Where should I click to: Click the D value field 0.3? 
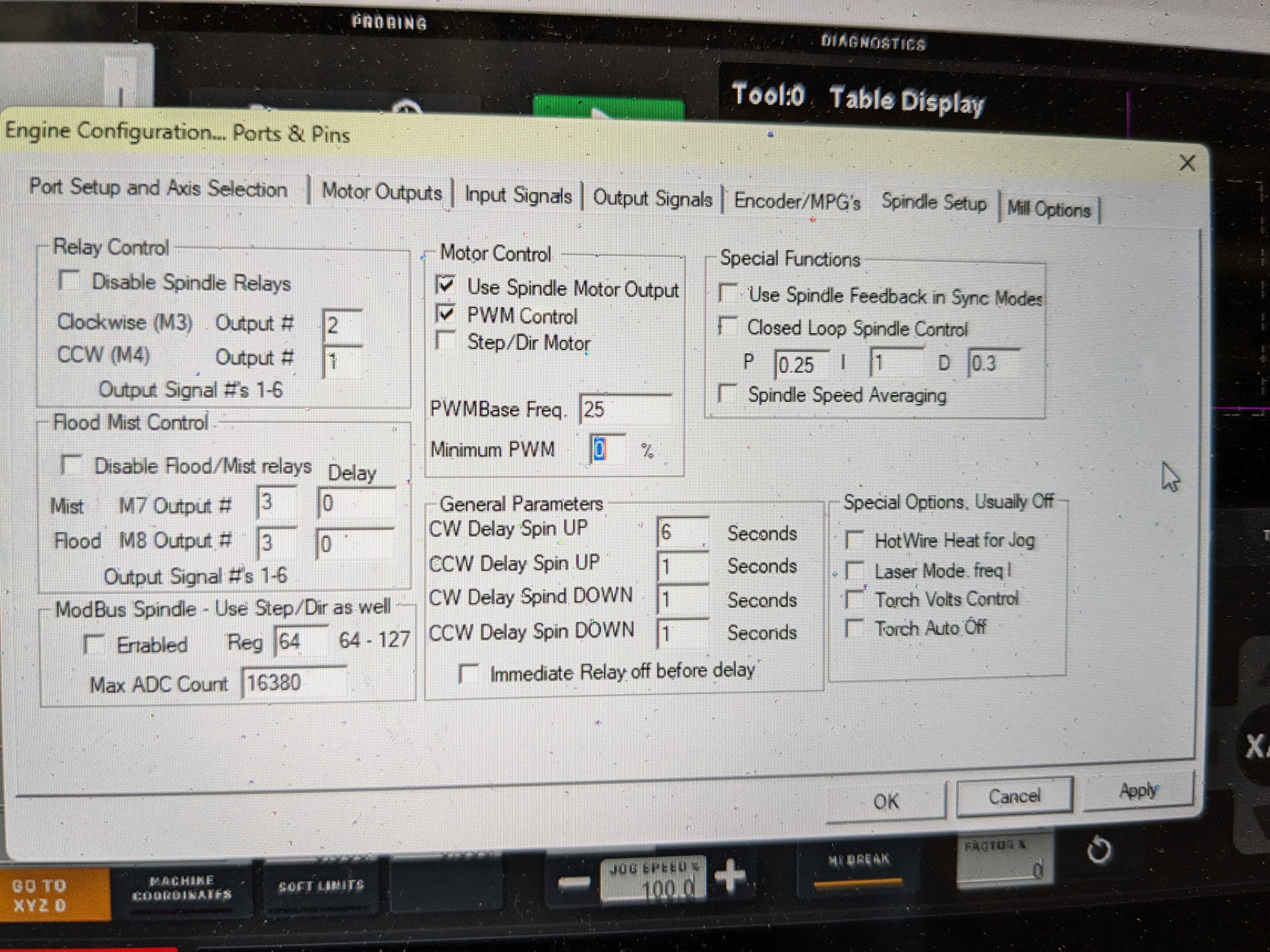993,363
